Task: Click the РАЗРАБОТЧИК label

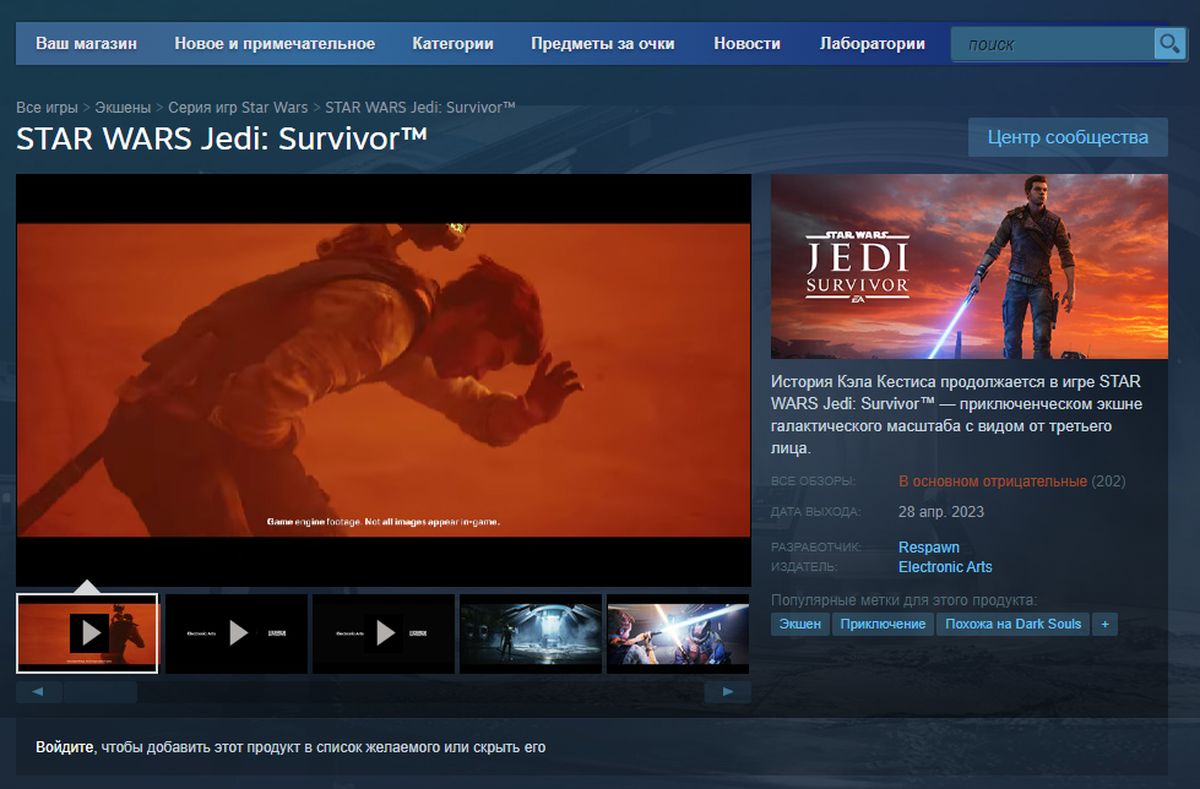Action: coord(817,547)
